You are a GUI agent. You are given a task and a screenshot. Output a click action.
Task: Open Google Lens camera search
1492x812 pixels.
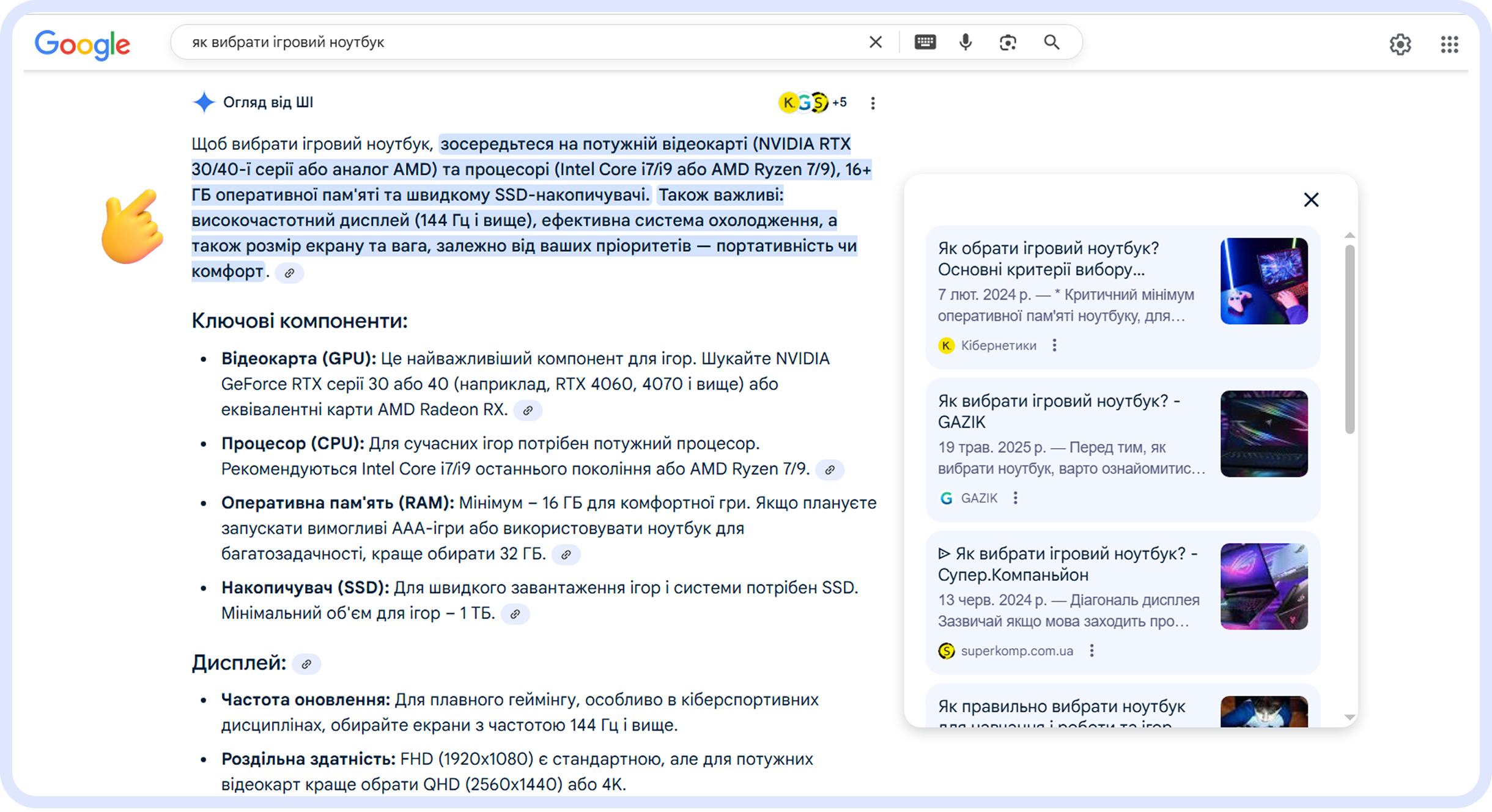(x=1008, y=42)
